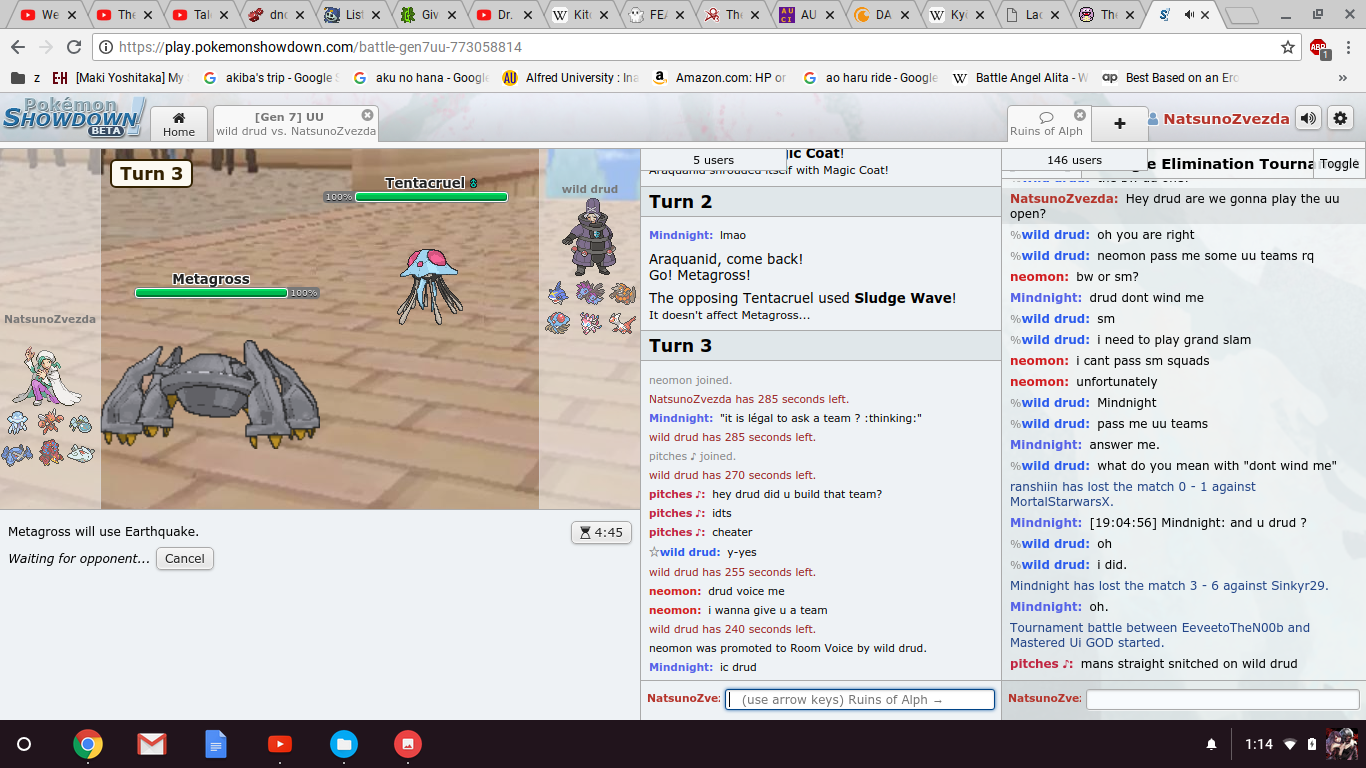Viewport: 1366px width, 768px height.
Task: Click the battle timer button showing 4:45
Action: point(601,533)
